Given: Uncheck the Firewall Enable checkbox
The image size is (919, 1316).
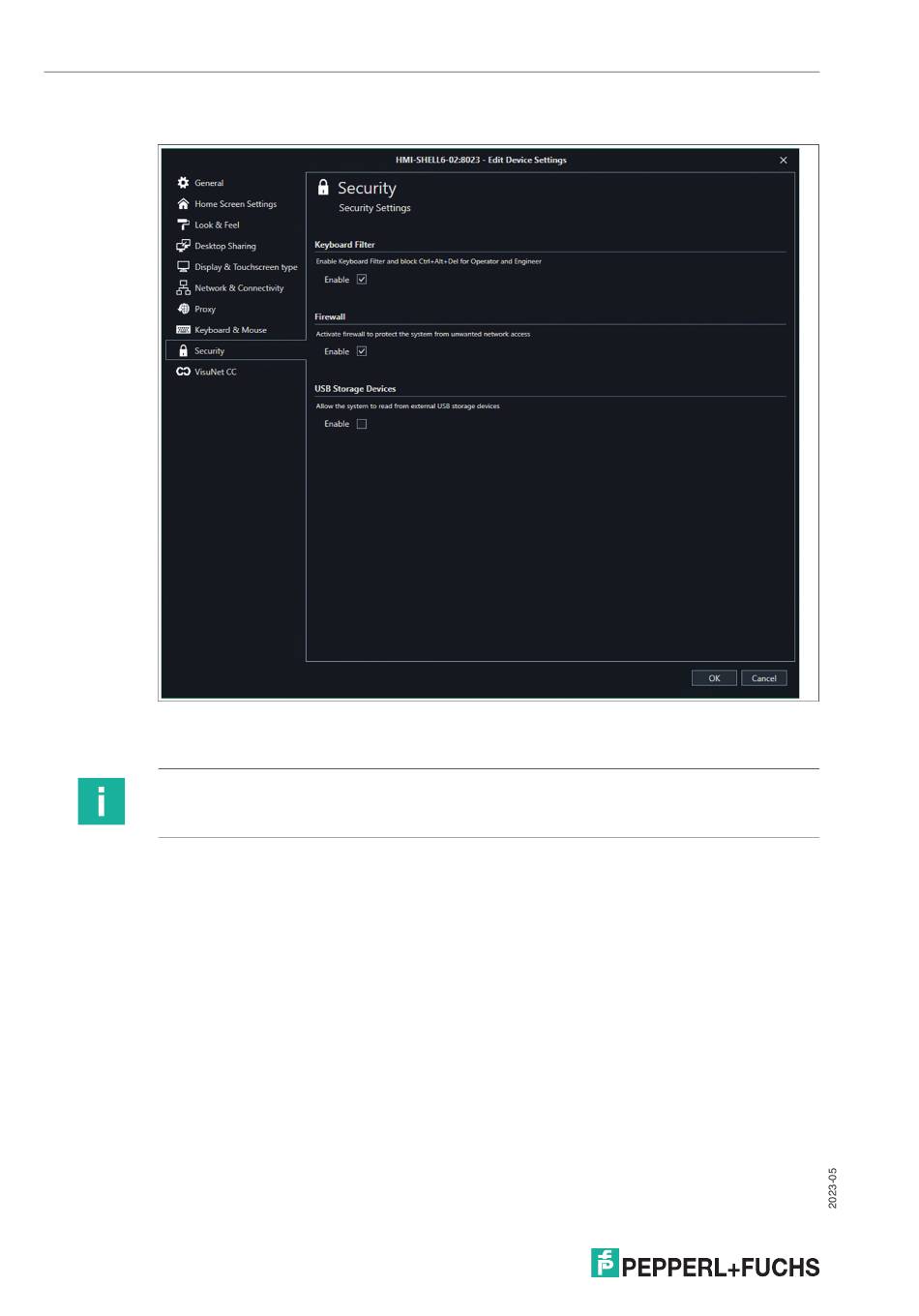Looking at the screenshot, I should click(x=362, y=351).
